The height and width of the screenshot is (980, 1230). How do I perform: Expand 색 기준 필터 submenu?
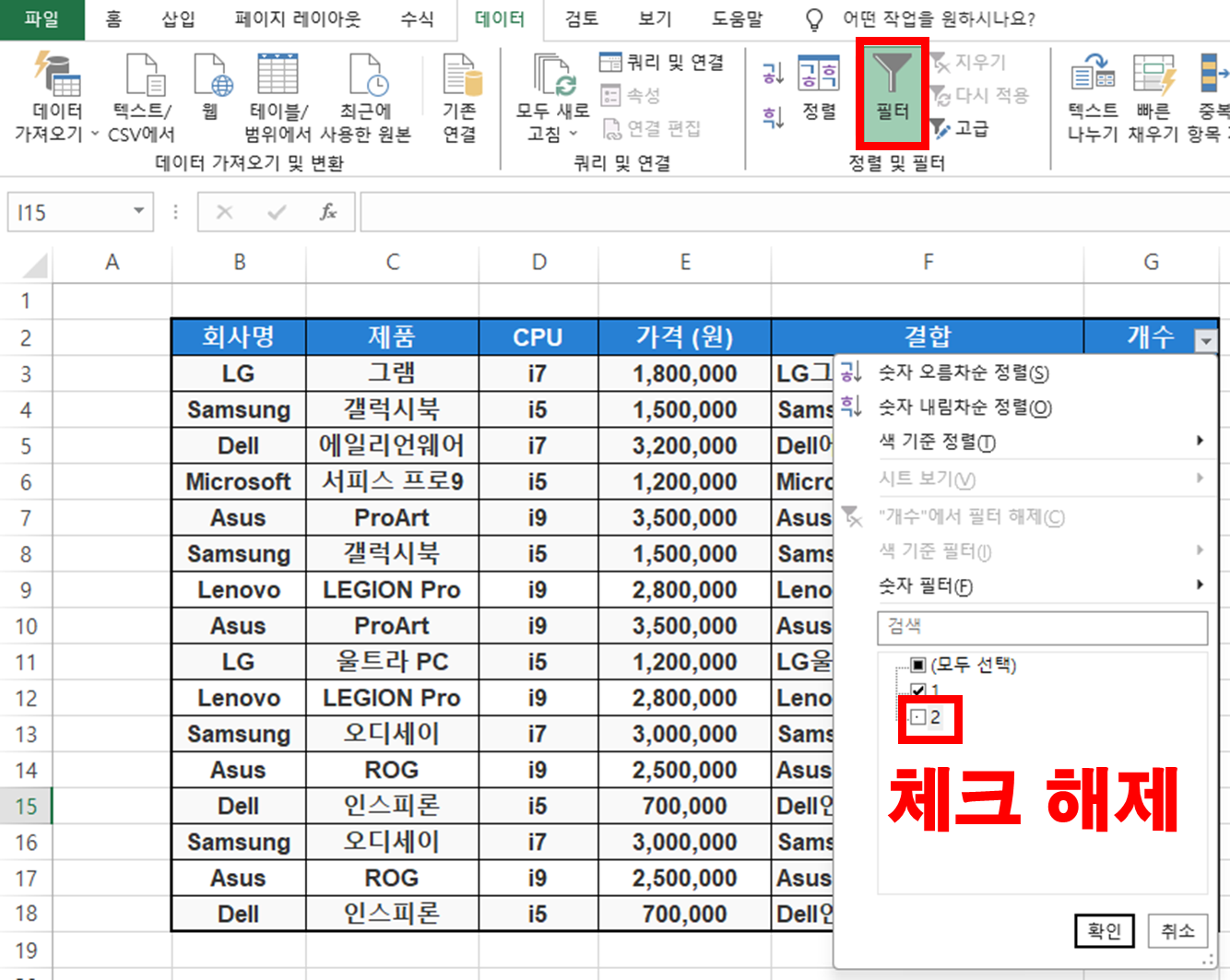click(x=1200, y=549)
